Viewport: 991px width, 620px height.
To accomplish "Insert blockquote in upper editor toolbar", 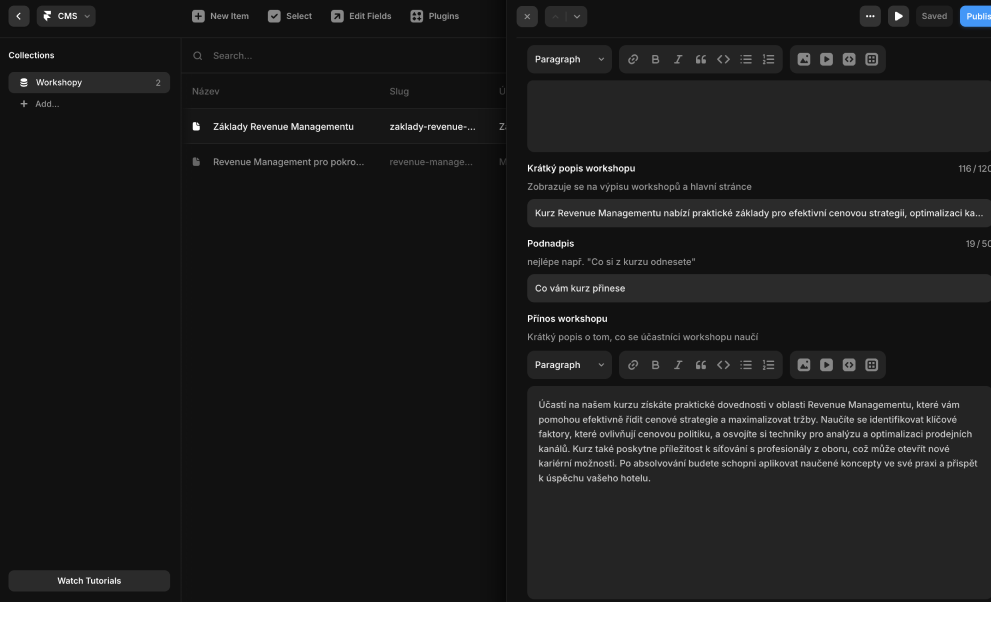I will click(x=701, y=59).
